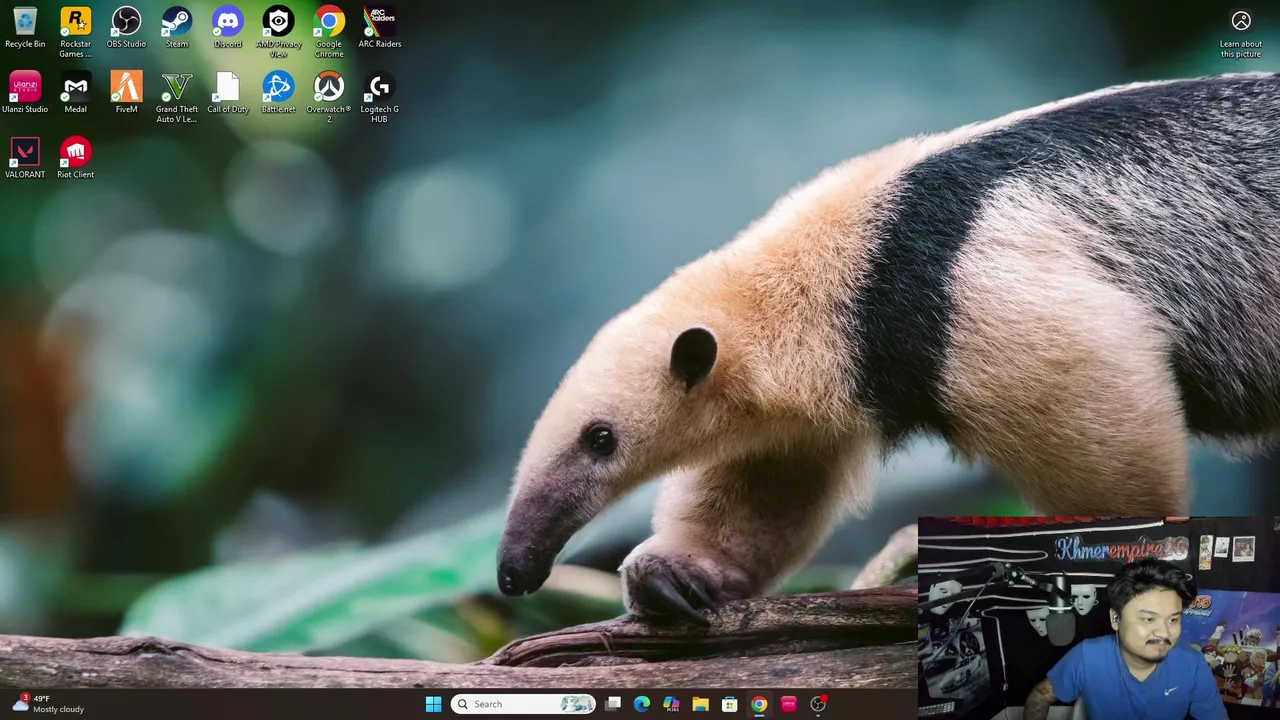Open the Recycle Bin desktop icon

click(x=25, y=28)
